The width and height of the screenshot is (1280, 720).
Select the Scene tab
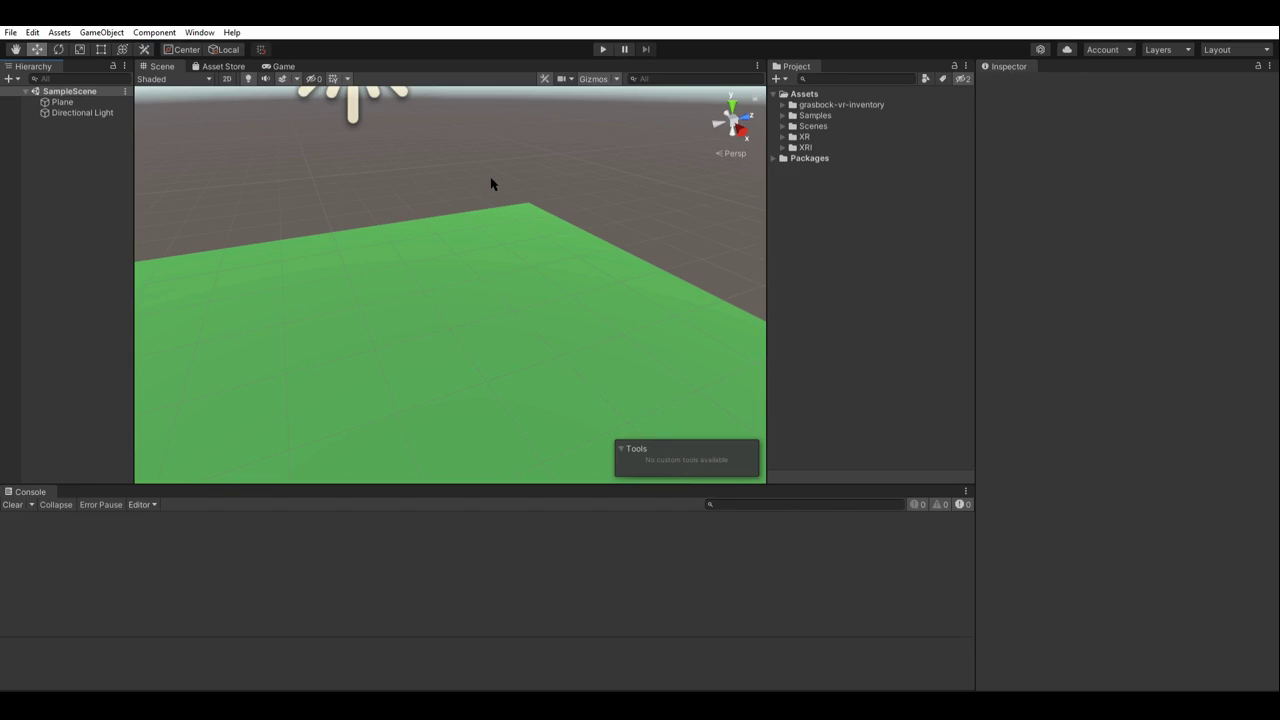pos(157,66)
